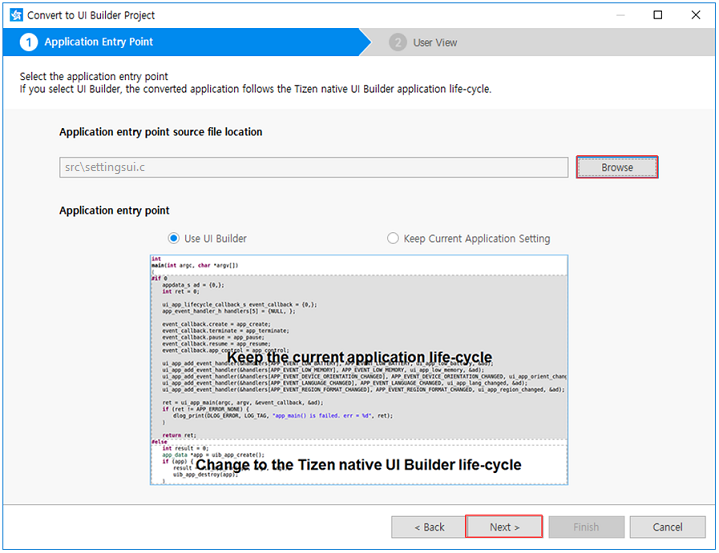Click the Finish button
This screenshot has width=719, height=553.
pyautogui.click(x=586, y=527)
